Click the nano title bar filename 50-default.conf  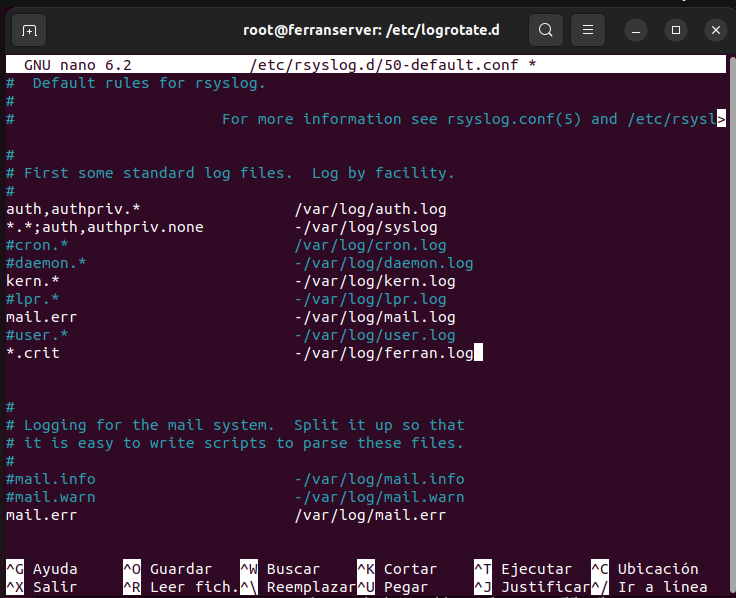[389, 65]
